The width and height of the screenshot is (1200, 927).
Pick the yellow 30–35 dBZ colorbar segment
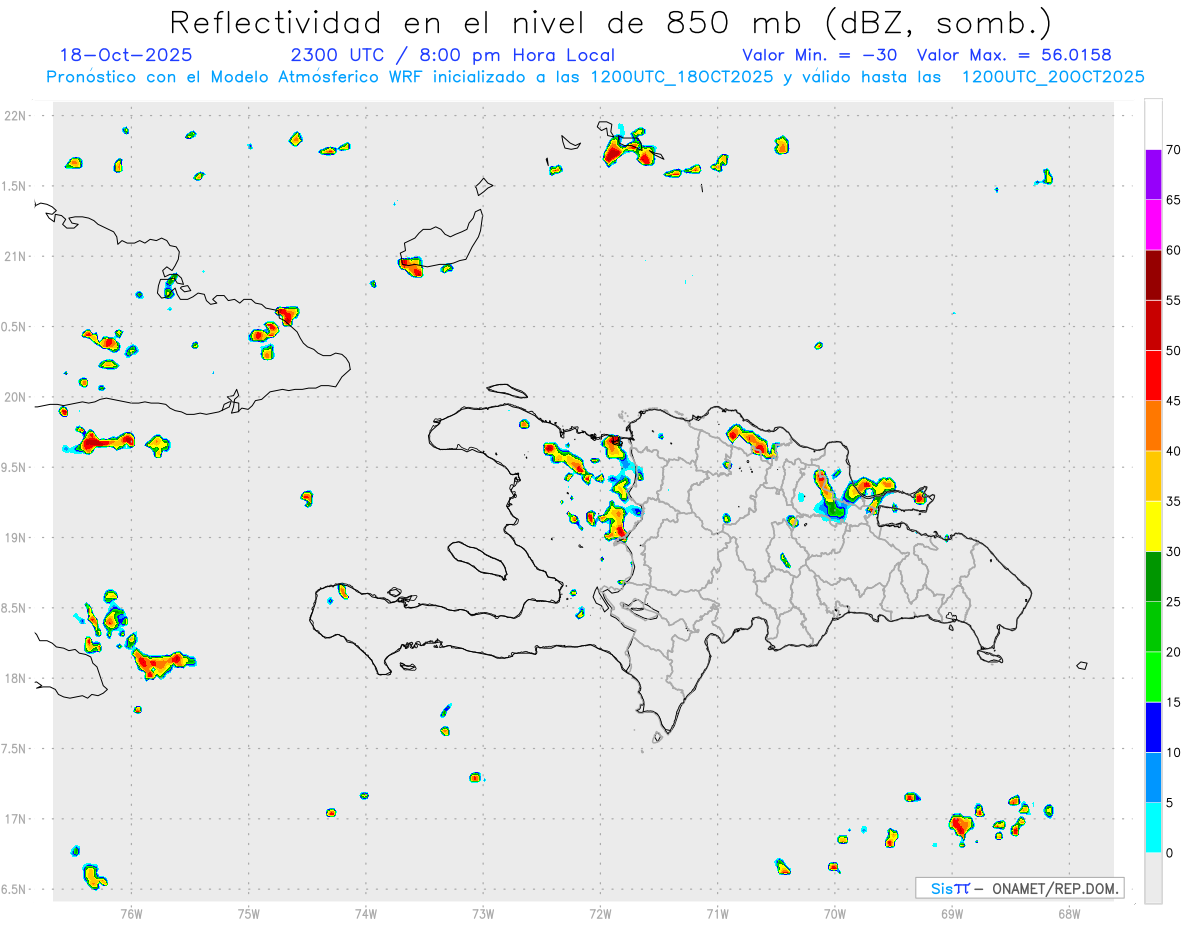click(1154, 527)
